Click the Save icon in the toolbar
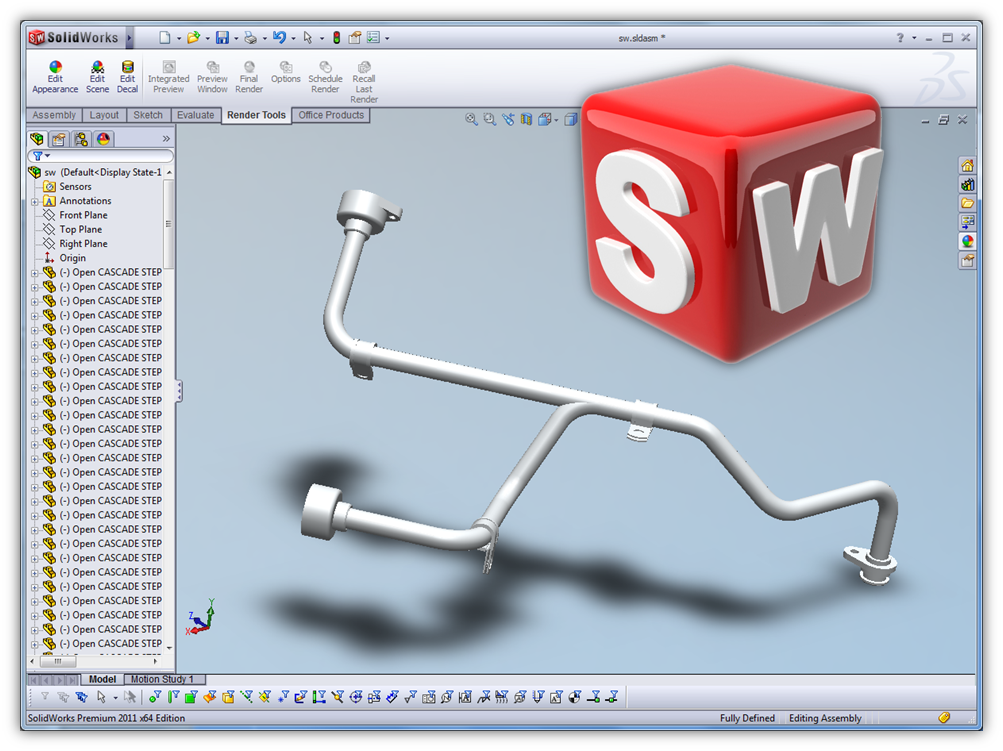Screen dimensions: 1003x751 [220, 38]
